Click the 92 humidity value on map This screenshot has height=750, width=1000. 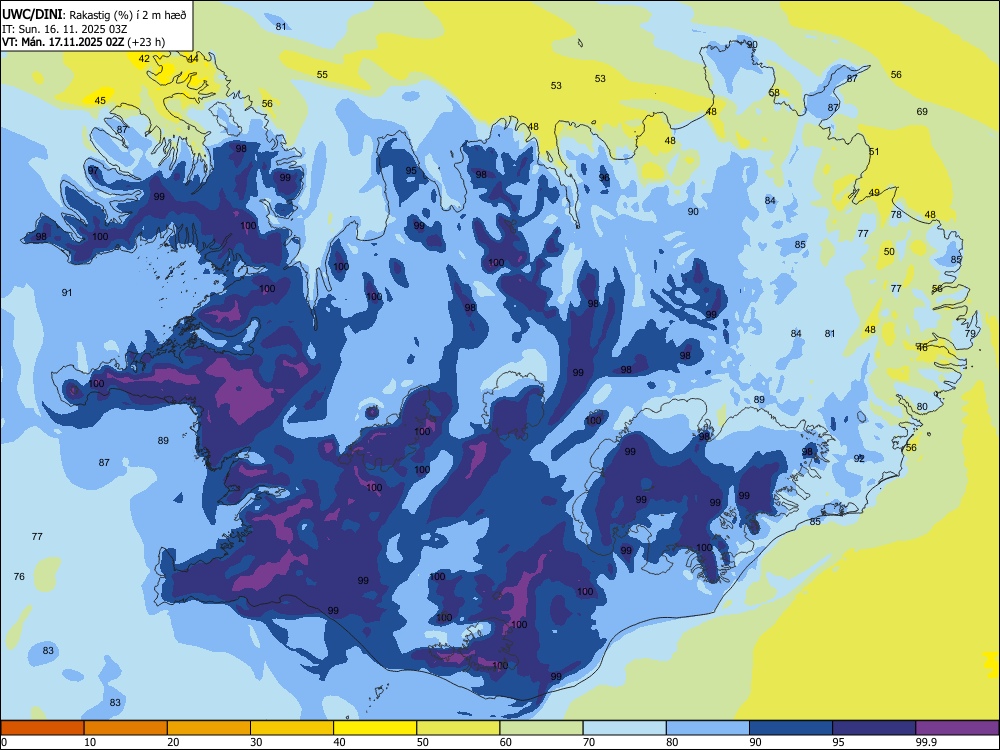click(x=859, y=459)
